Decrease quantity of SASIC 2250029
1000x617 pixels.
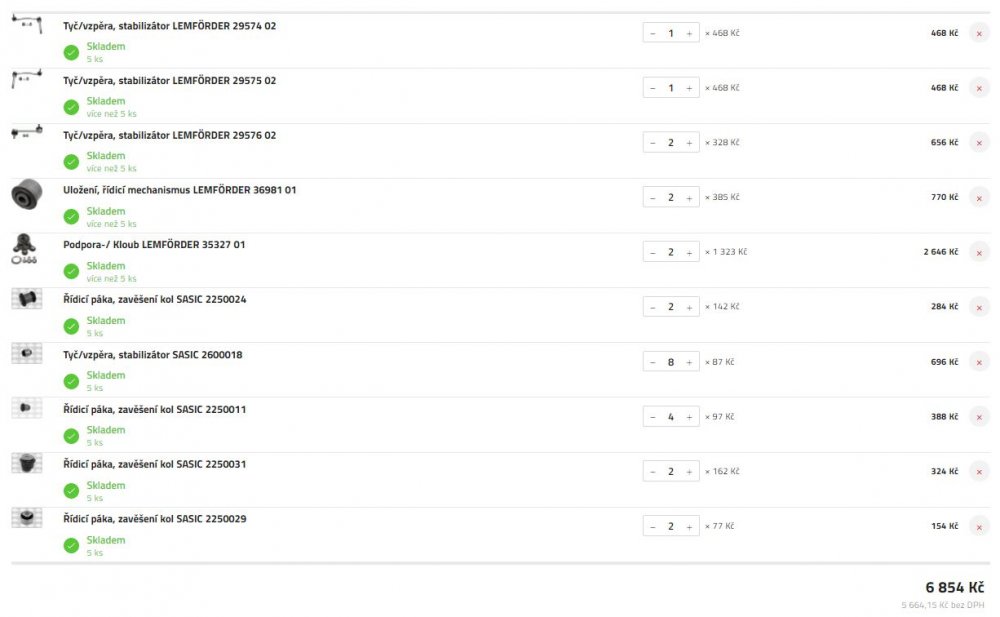coord(652,527)
